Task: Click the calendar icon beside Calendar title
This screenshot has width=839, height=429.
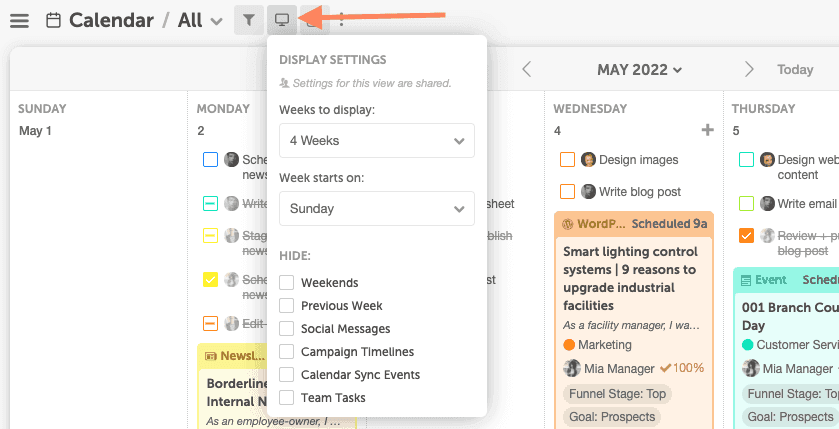Action: [53, 21]
